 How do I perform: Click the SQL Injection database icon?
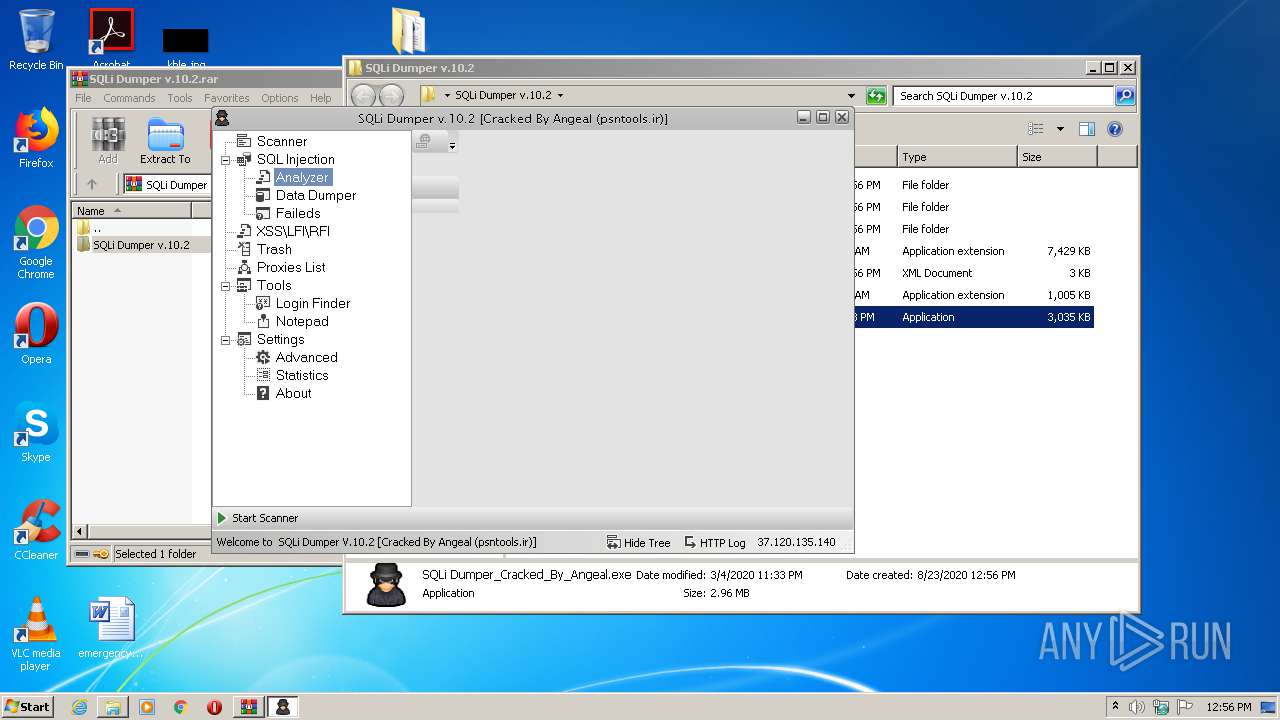pos(244,159)
